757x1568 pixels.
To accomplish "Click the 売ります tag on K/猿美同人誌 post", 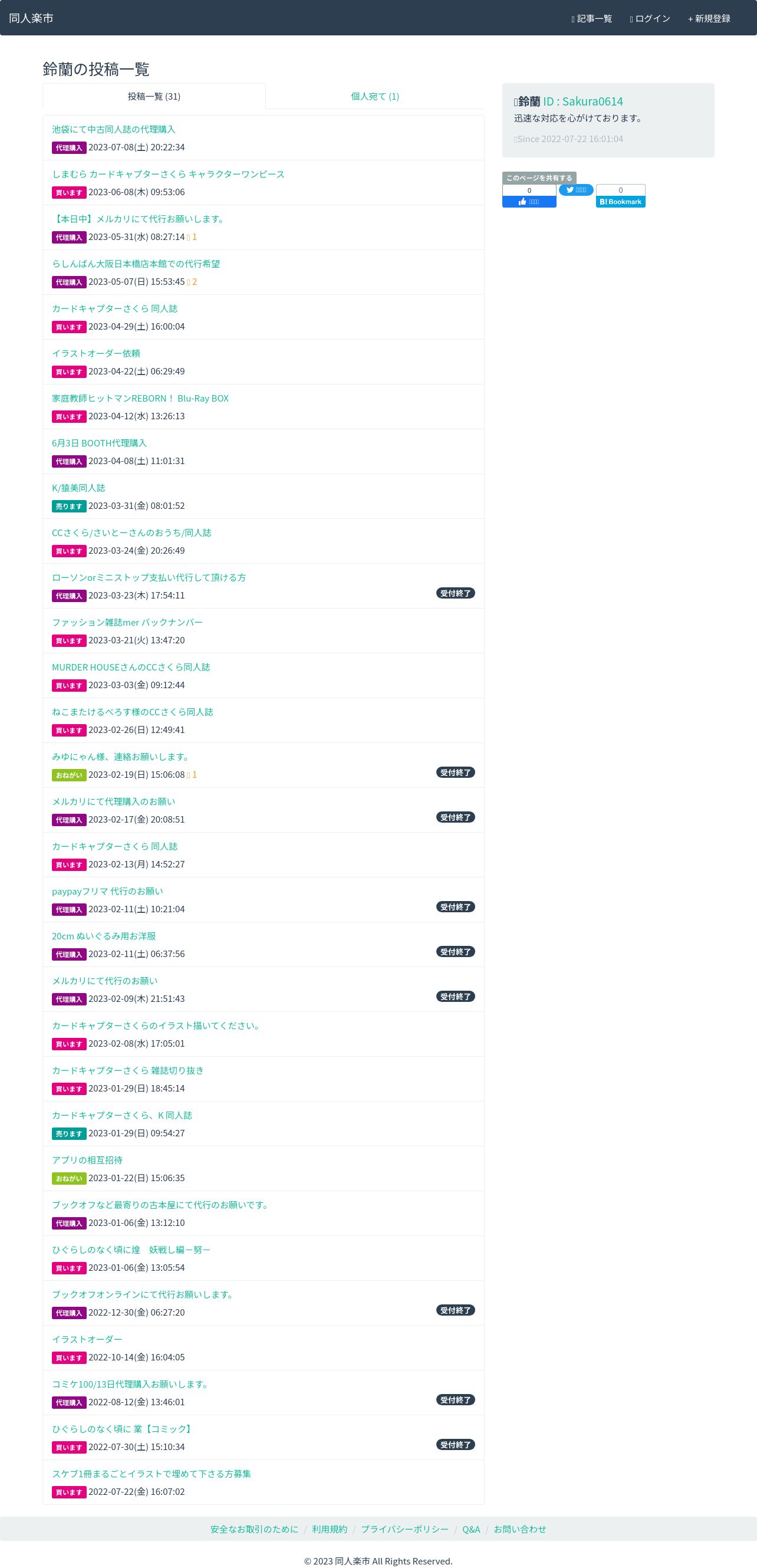I will [x=69, y=507].
